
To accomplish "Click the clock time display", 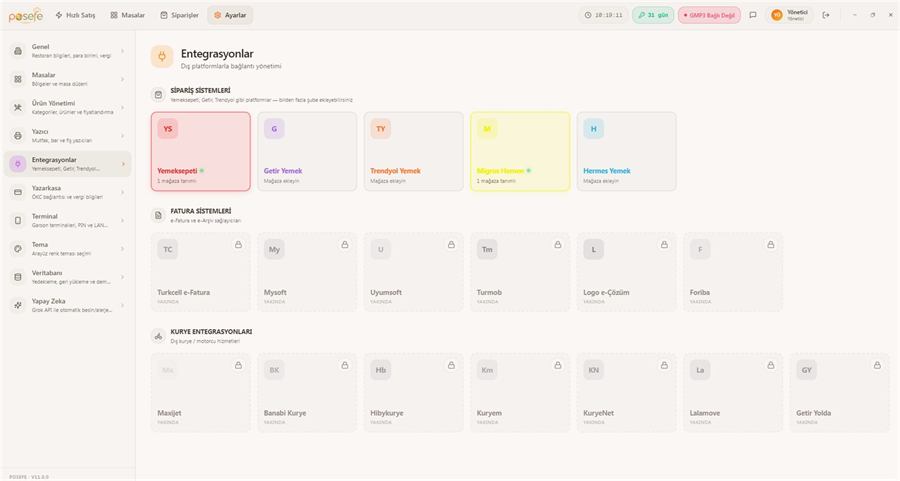I will coord(603,15).
